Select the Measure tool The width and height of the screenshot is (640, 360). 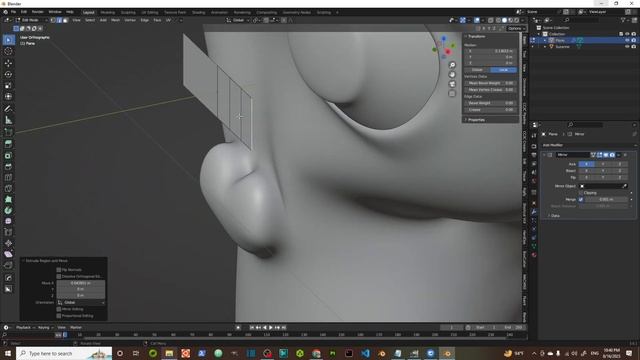pos(8,120)
